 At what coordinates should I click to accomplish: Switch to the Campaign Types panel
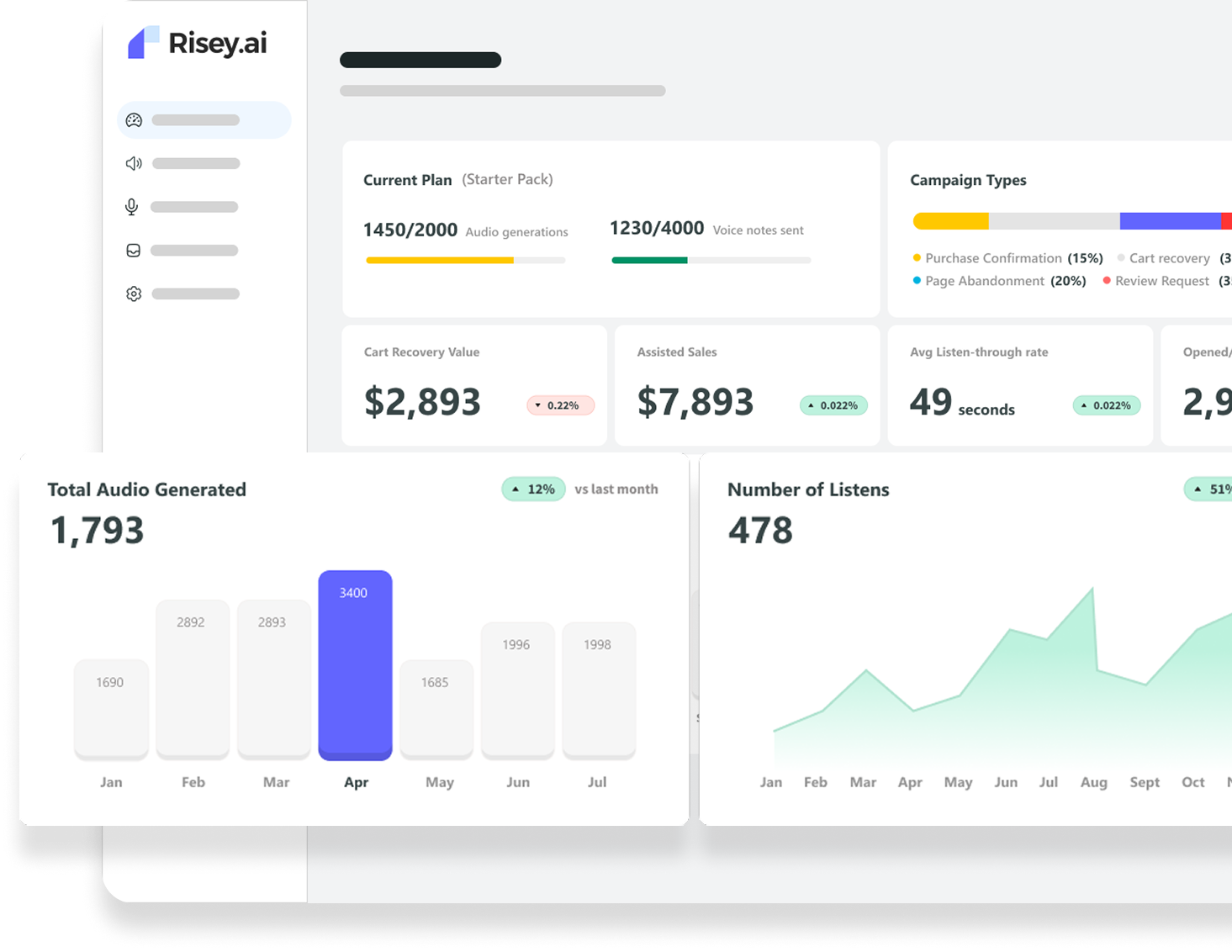coord(968,180)
